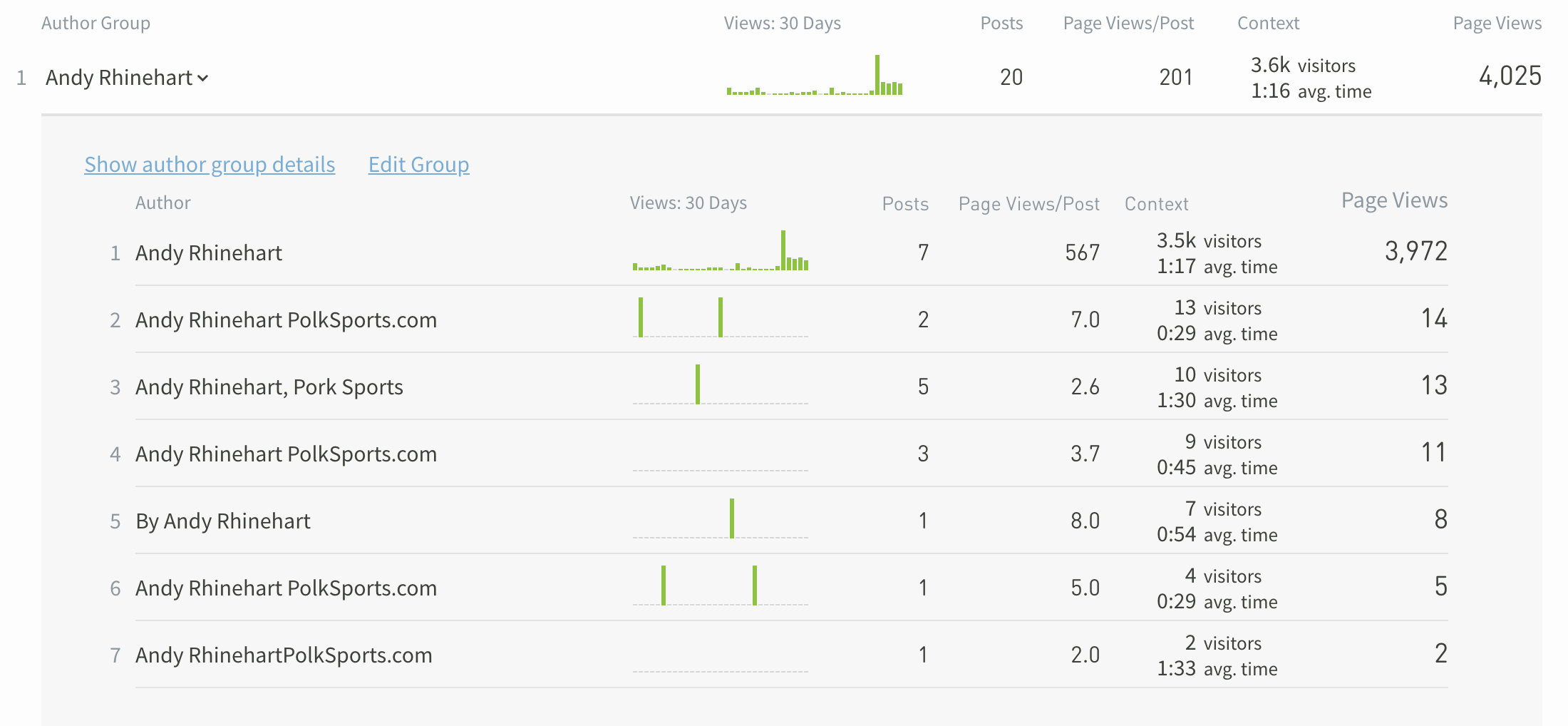Click inner Context column header

coord(1156,204)
